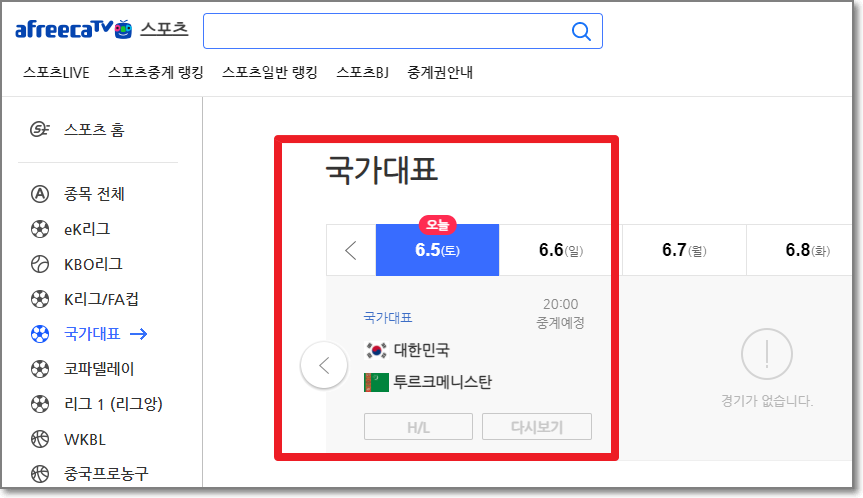This screenshot has width=863, height=498.
Task: Click the eK리그 soccer ball icon
Action: point(40,229)
